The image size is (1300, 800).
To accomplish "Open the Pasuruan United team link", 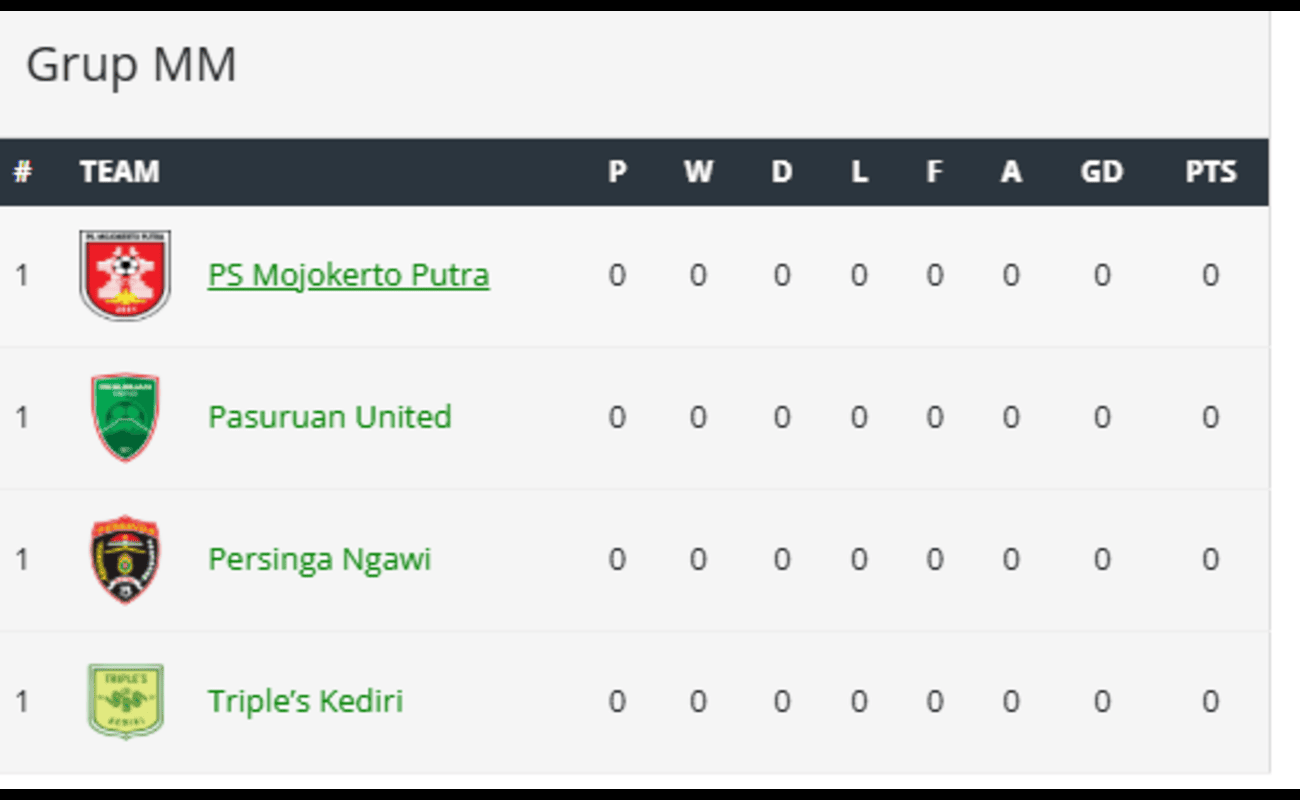I will click(329, 417).
